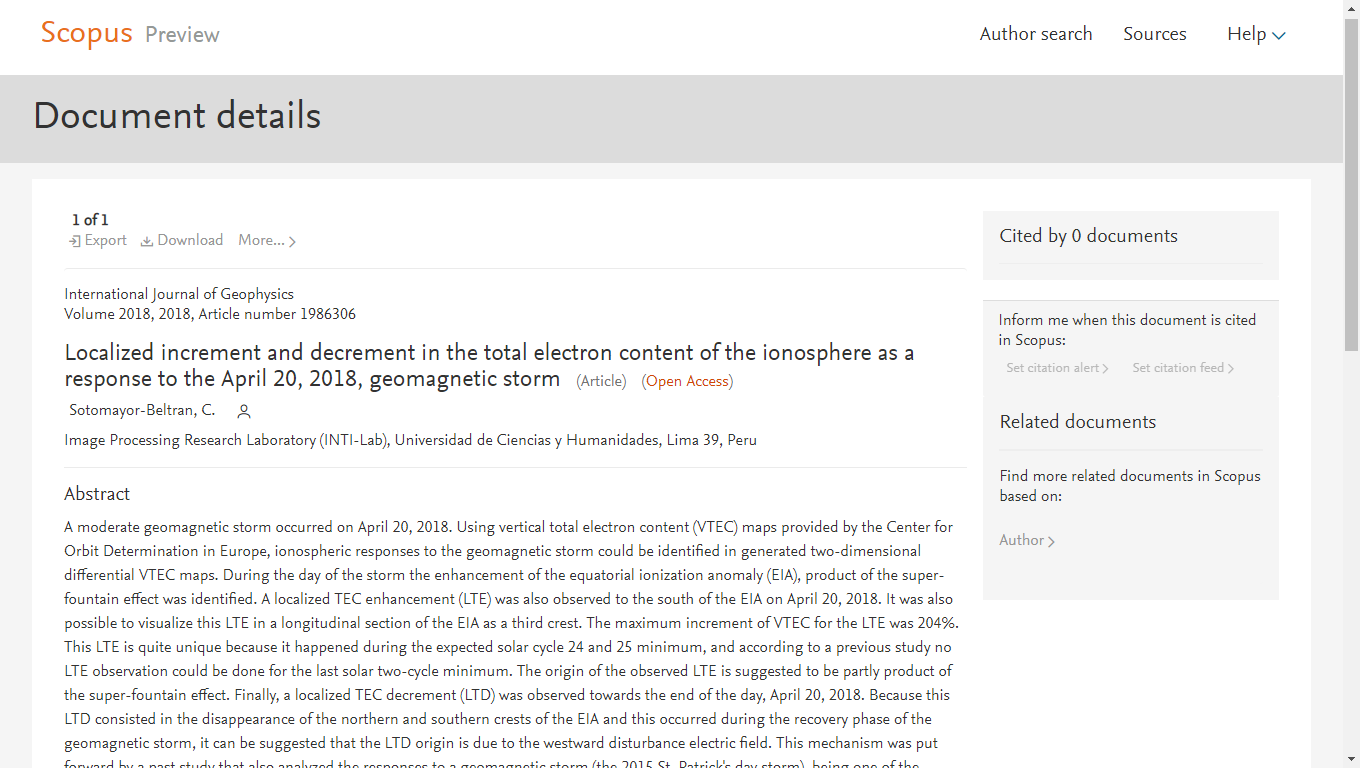Click the Export icon
Screen dimensions: 1360x768
pyautogui.click(x=75, y=241)
